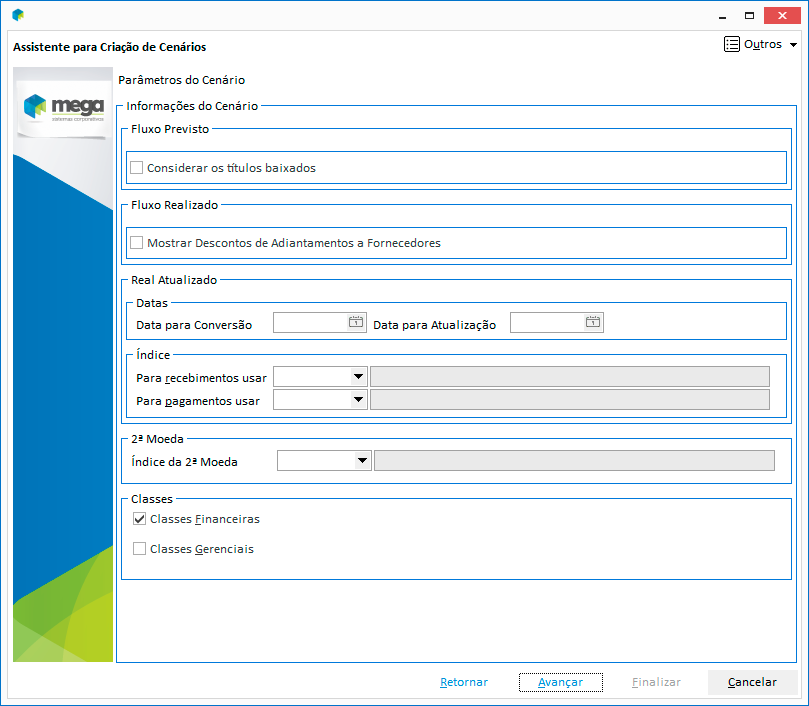This screenshot has width=809, height=706.
Task: Click the Mega logo in sidebar
Action: coord(63,107)
